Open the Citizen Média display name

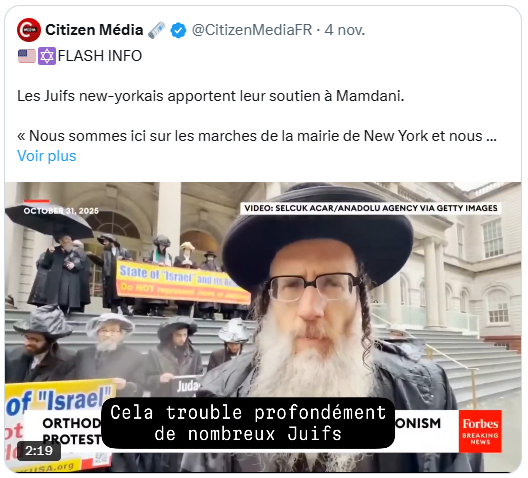coord(94,30)
